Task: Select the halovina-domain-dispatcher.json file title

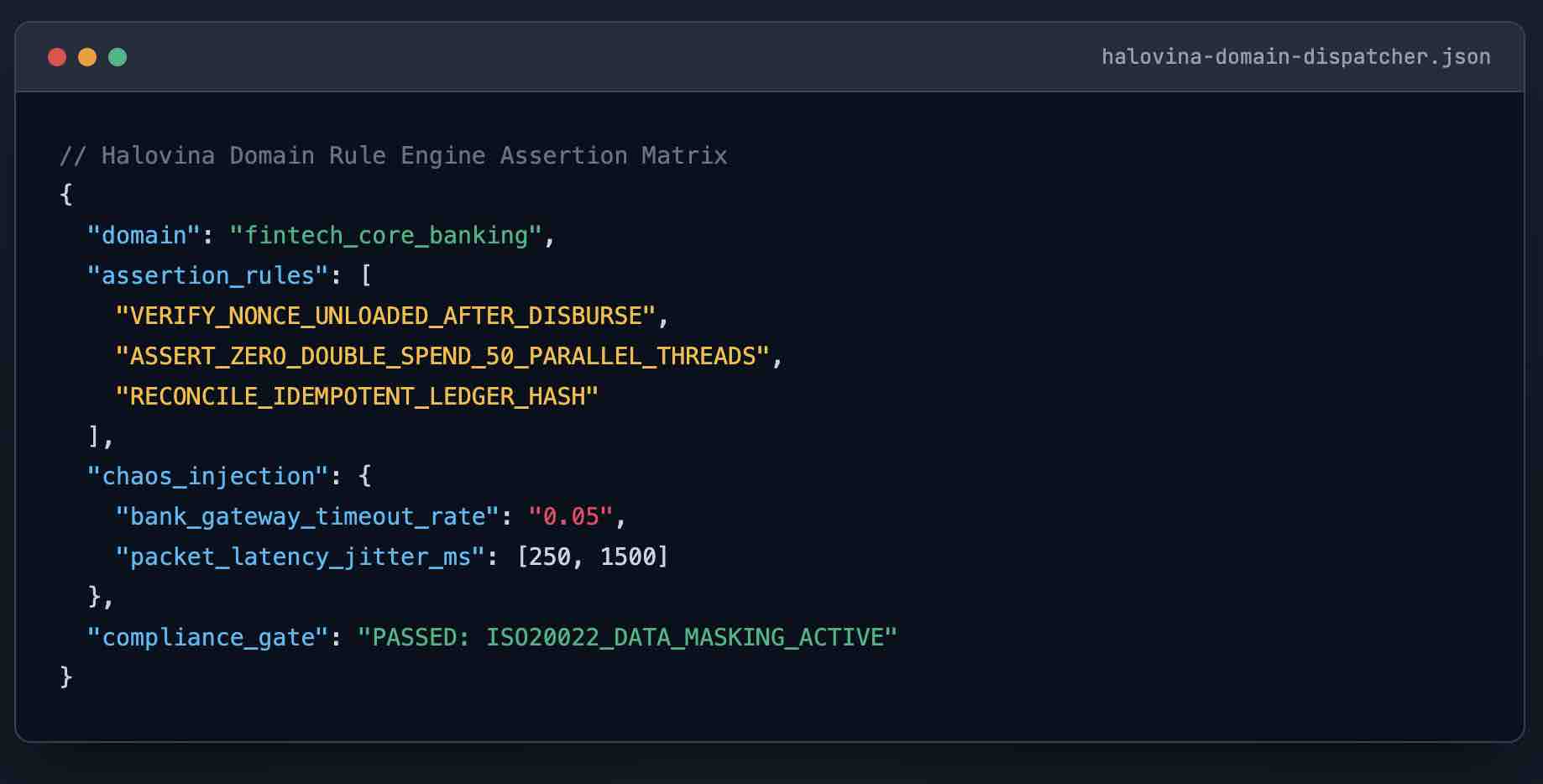Action: click(x=1295, y=57)
